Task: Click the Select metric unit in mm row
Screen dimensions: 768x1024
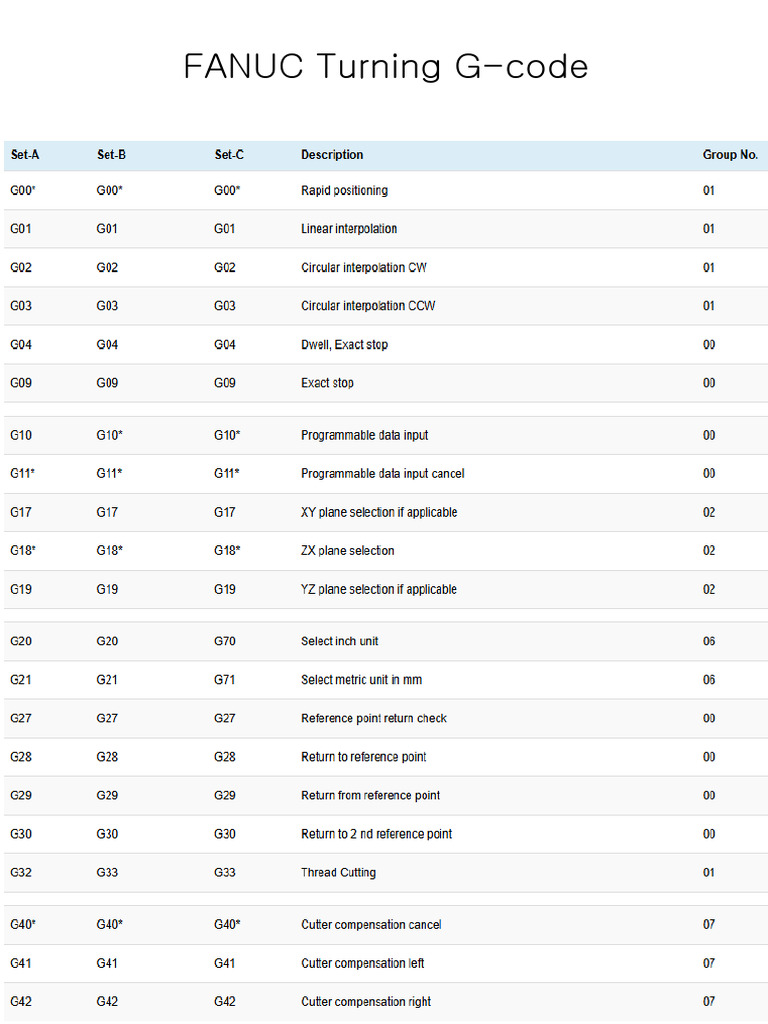Action: (x=386, y=680)
